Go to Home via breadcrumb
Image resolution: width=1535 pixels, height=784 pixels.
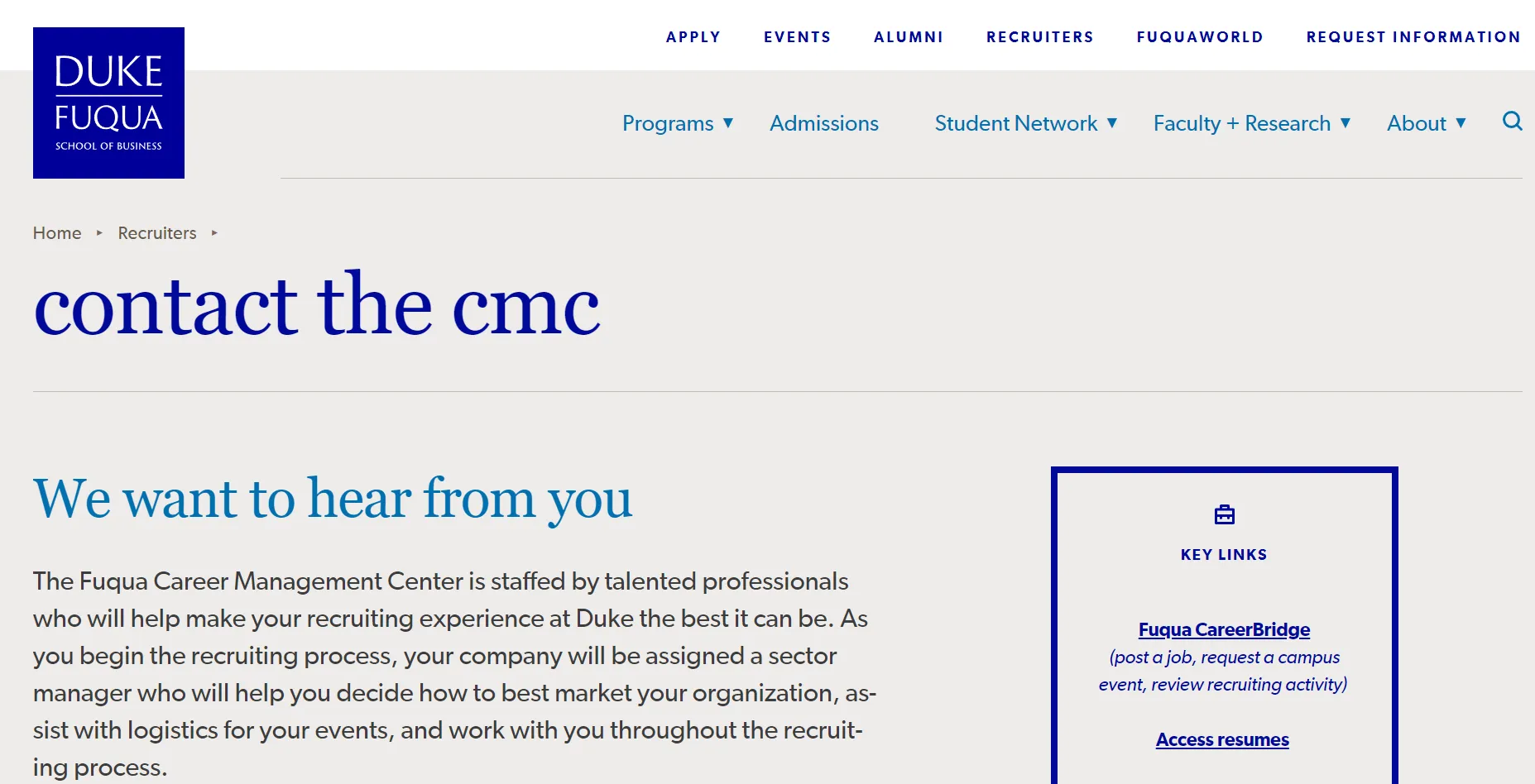[x=57, y=233]
